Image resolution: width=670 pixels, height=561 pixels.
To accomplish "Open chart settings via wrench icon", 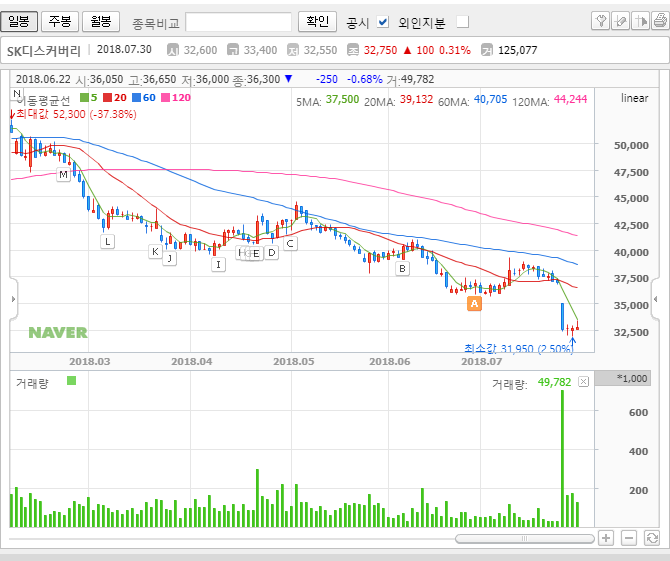I will (x=600, y=21).
